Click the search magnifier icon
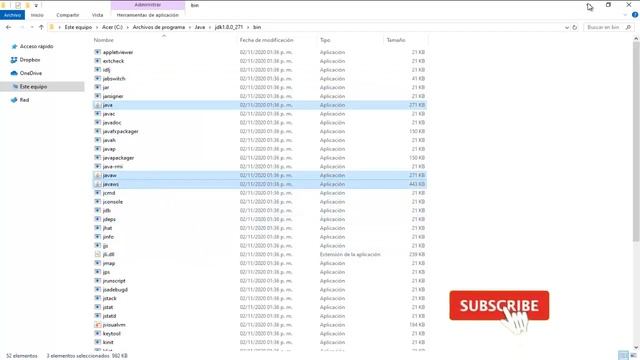Image resolution: width=640 pixels, height=360 pixels. (x=628, y=27)
